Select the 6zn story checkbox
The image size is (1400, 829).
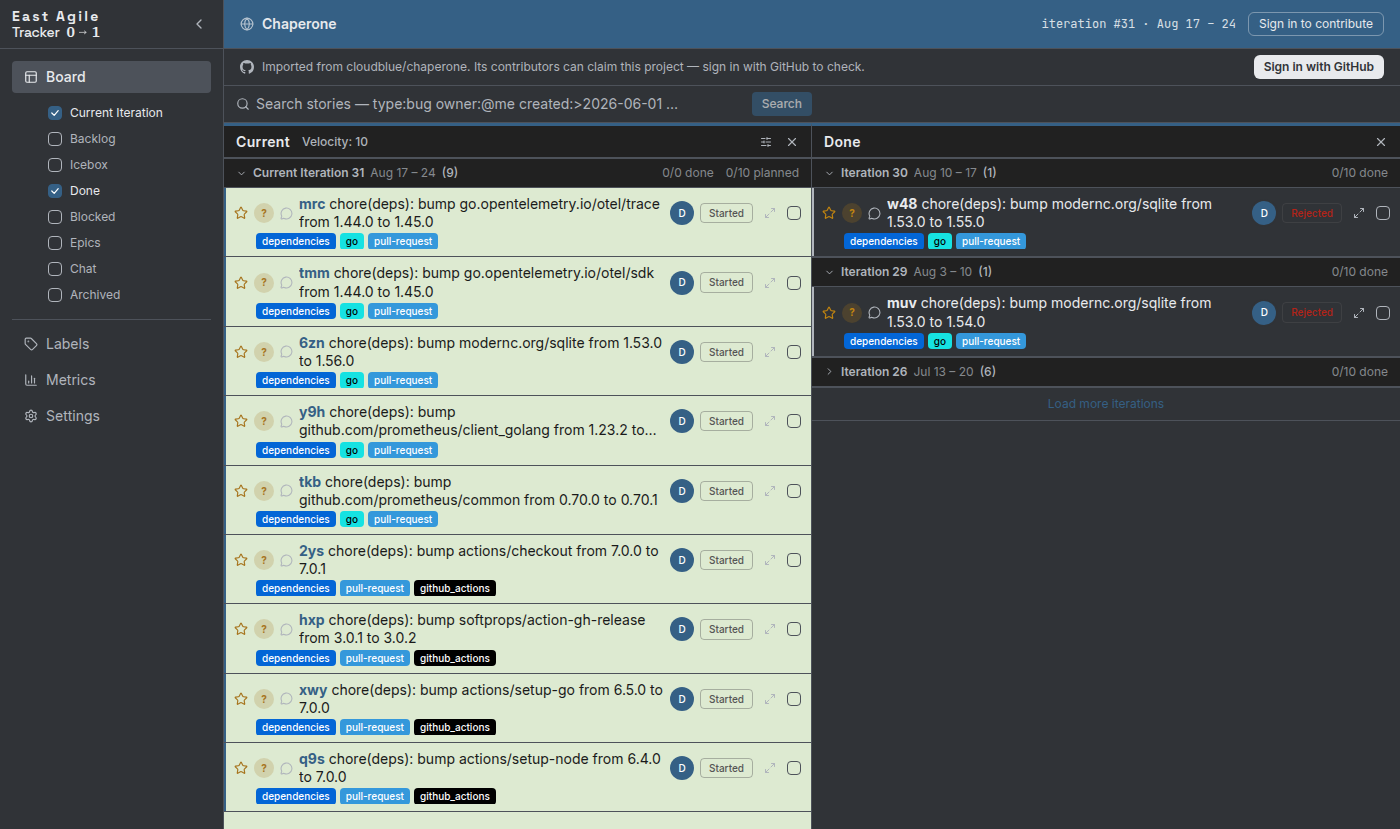pos(794,352)
